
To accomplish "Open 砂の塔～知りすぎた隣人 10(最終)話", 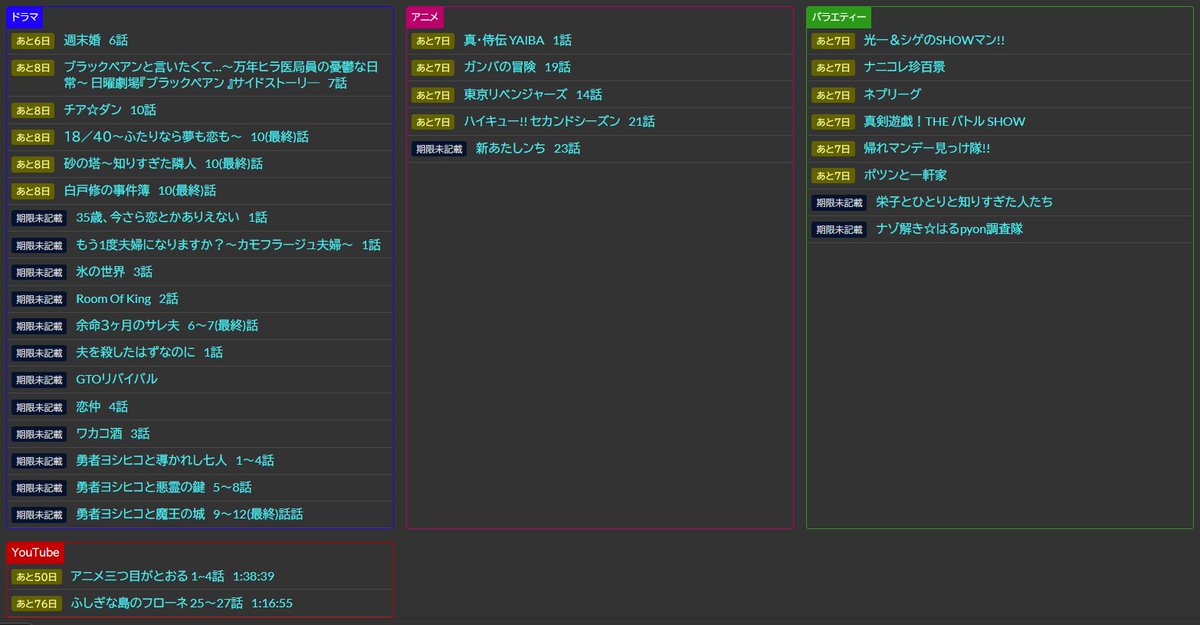I will click(x=163, y=164).
